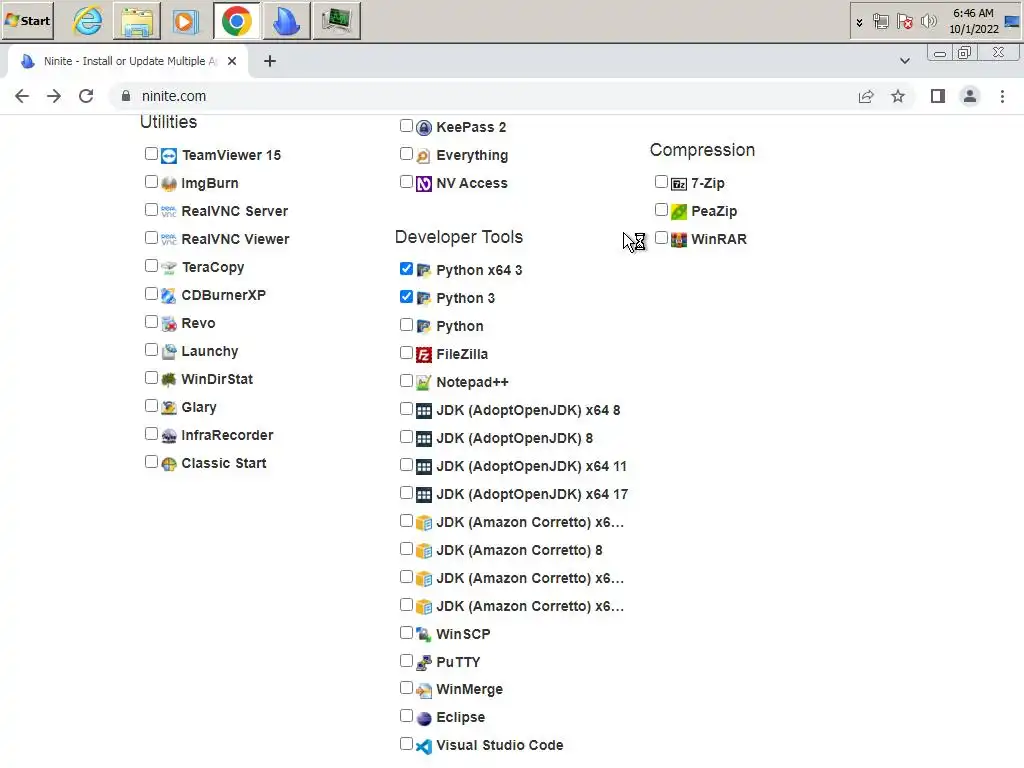
Task: Click the Revo uninstaller icon
Action: click(168, 323)
